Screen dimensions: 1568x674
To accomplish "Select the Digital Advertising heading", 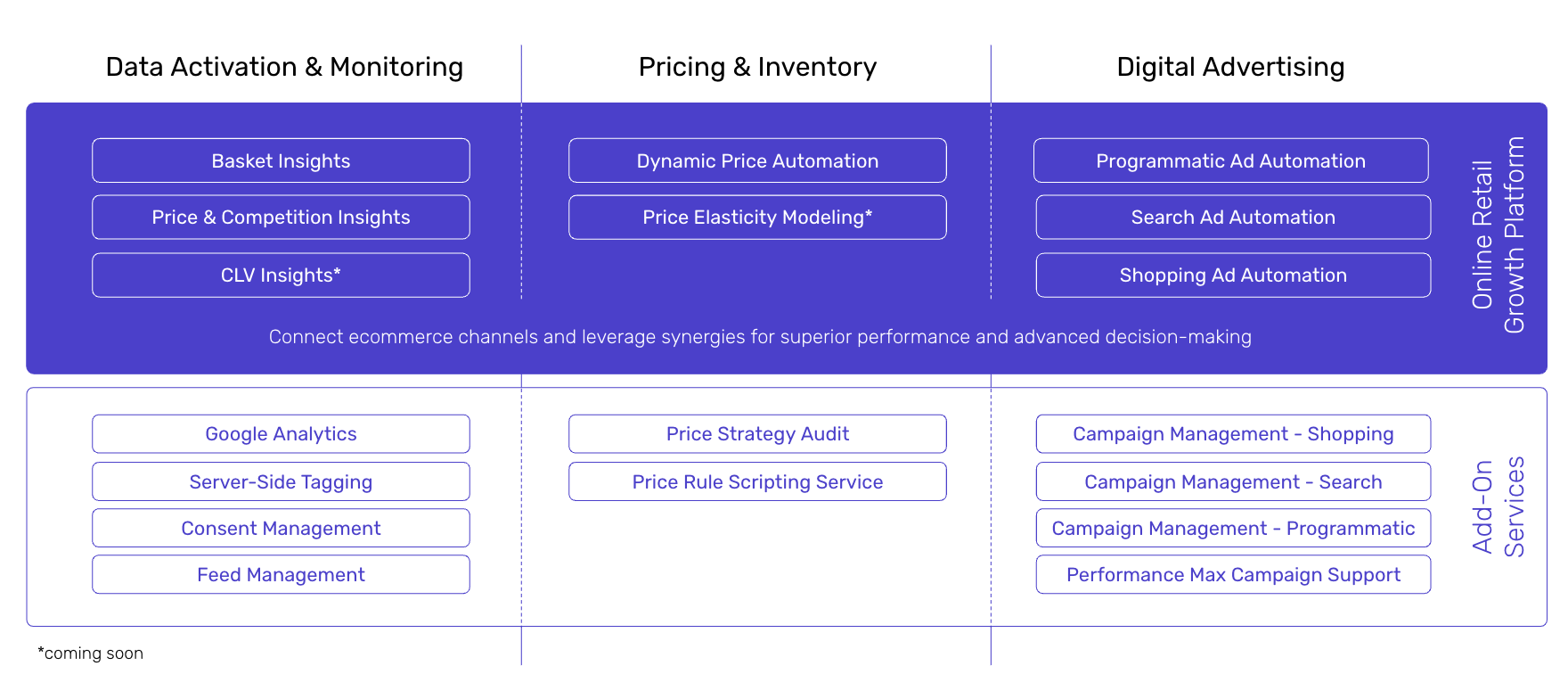I will coord(1230,67).
